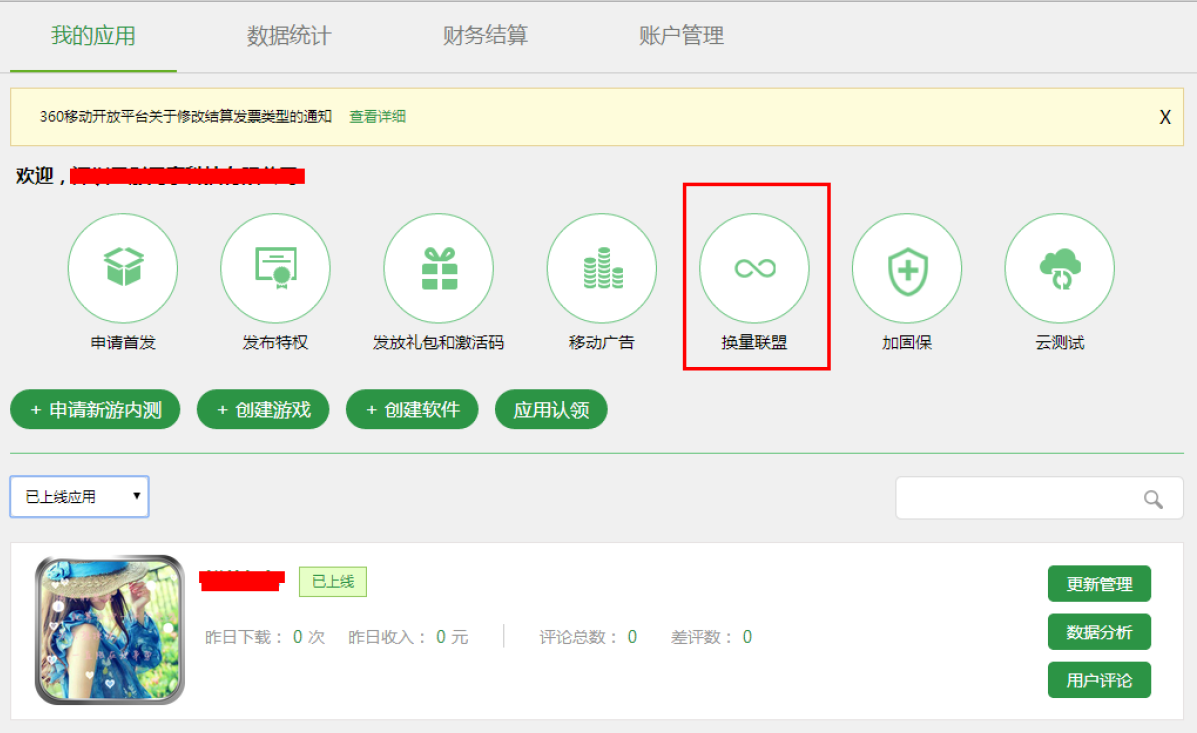This screenshot has height=733, width=1197.
Task: Open the 云测试 cloud icon
Action: tap(1059, 268)
